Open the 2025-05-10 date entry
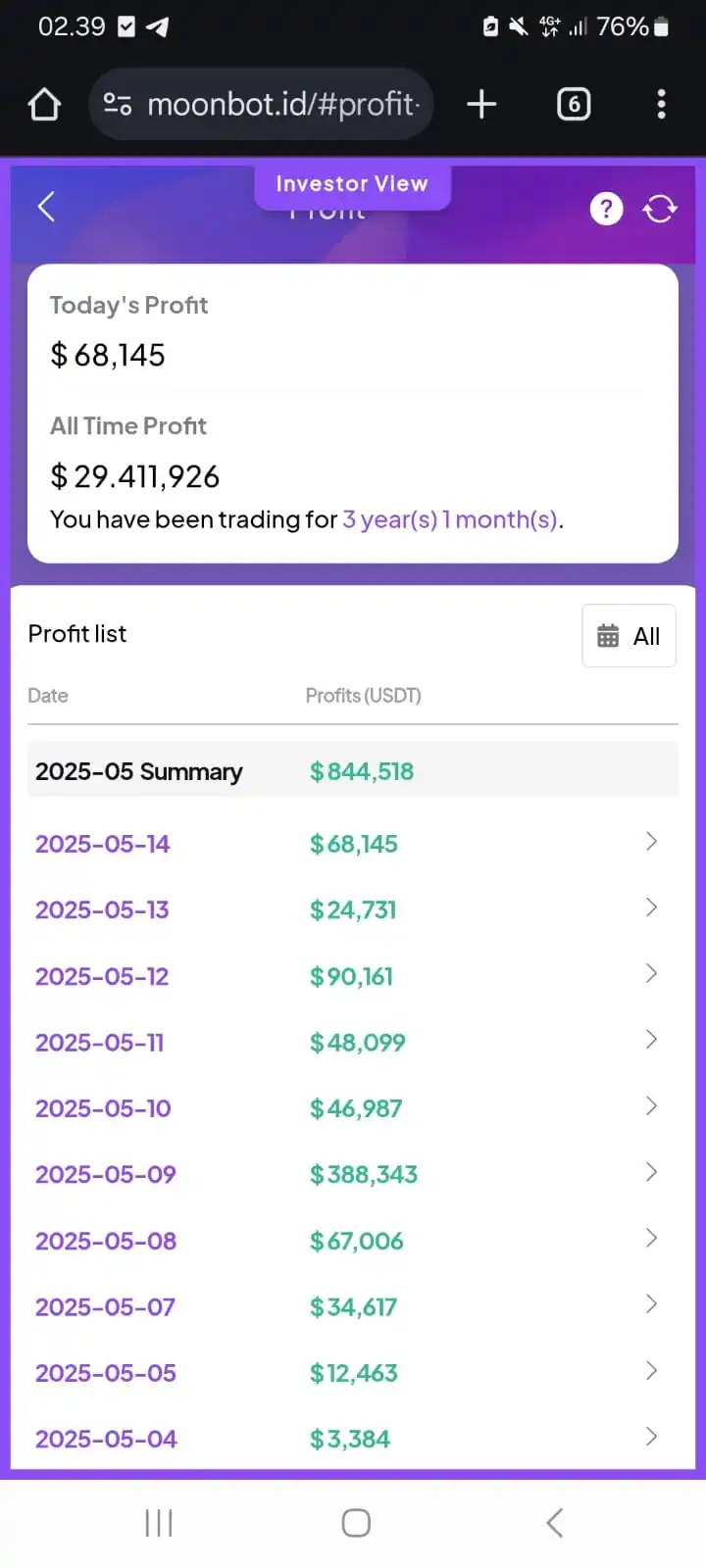This screenshot has width=706, height=1568. point(103,1108)
